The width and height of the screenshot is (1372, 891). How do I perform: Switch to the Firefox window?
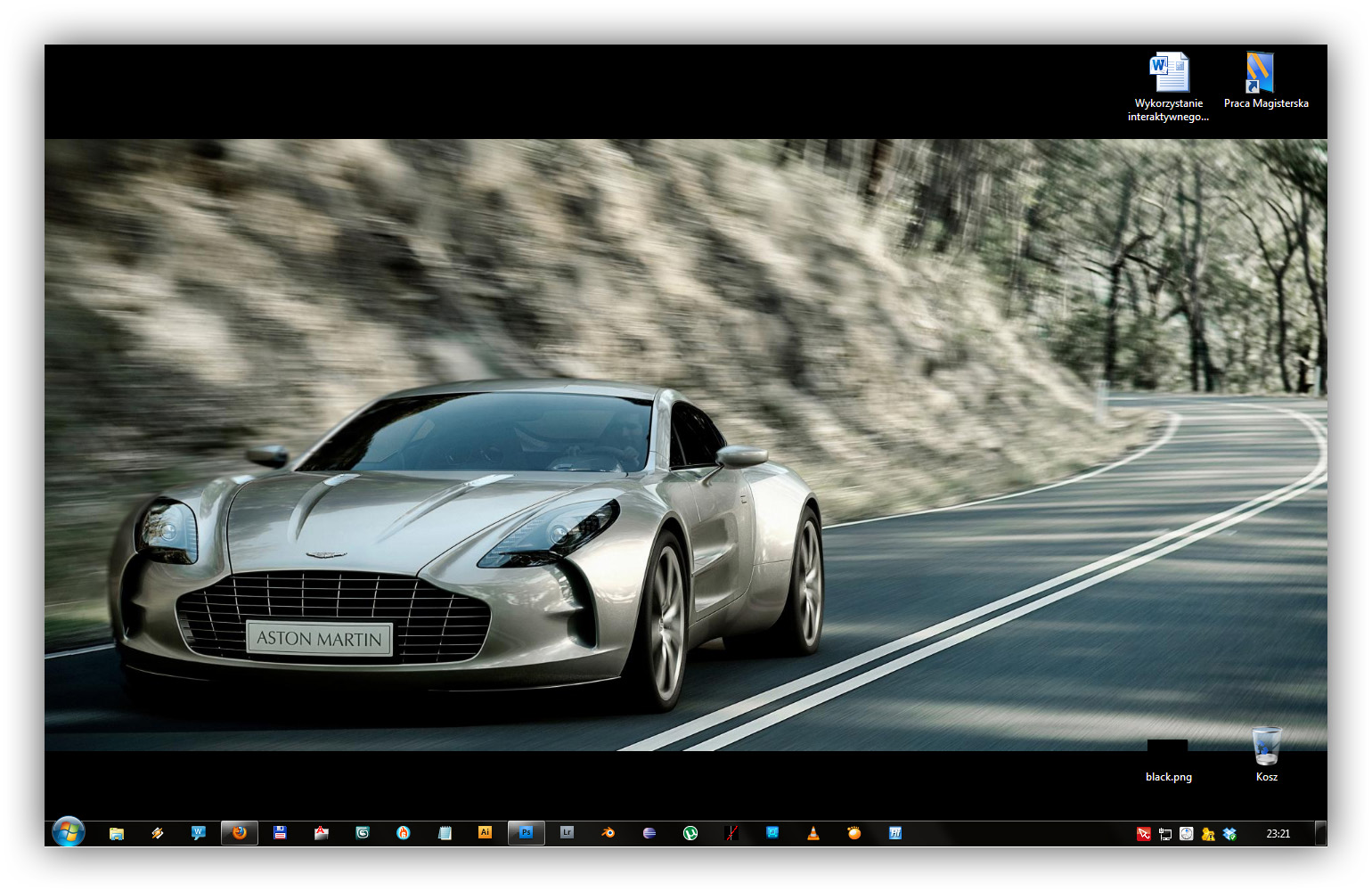240,833
